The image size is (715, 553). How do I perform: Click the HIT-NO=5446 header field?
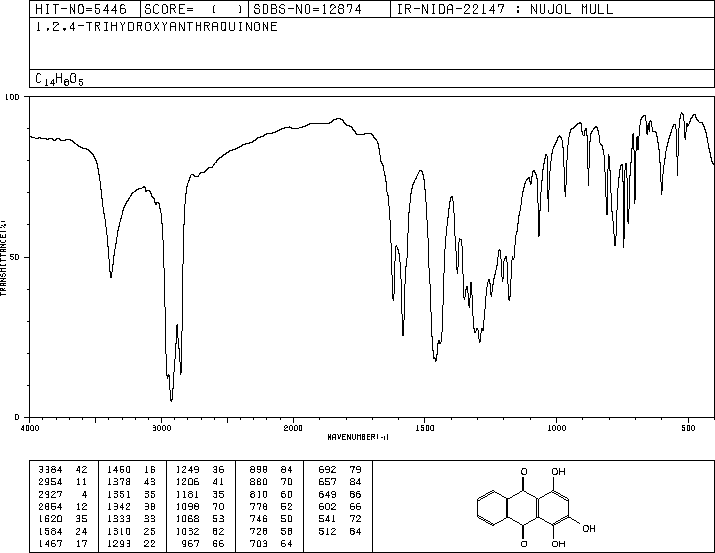81,9
